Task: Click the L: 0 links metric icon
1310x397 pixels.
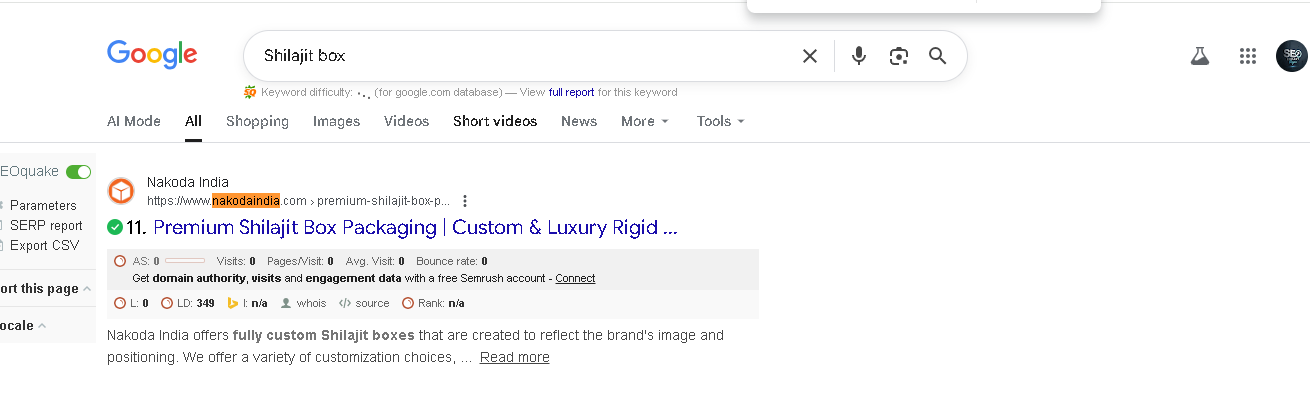Action: [120, 303]
